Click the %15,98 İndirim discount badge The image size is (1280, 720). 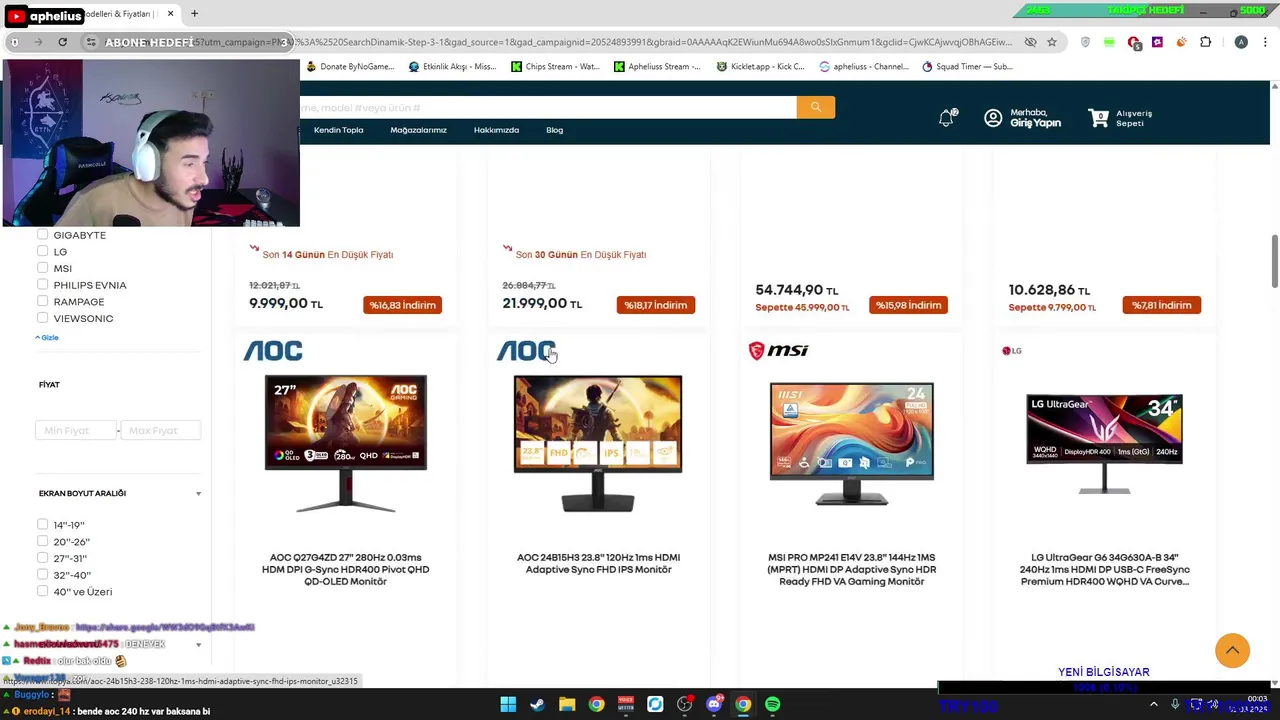(908, 305)
